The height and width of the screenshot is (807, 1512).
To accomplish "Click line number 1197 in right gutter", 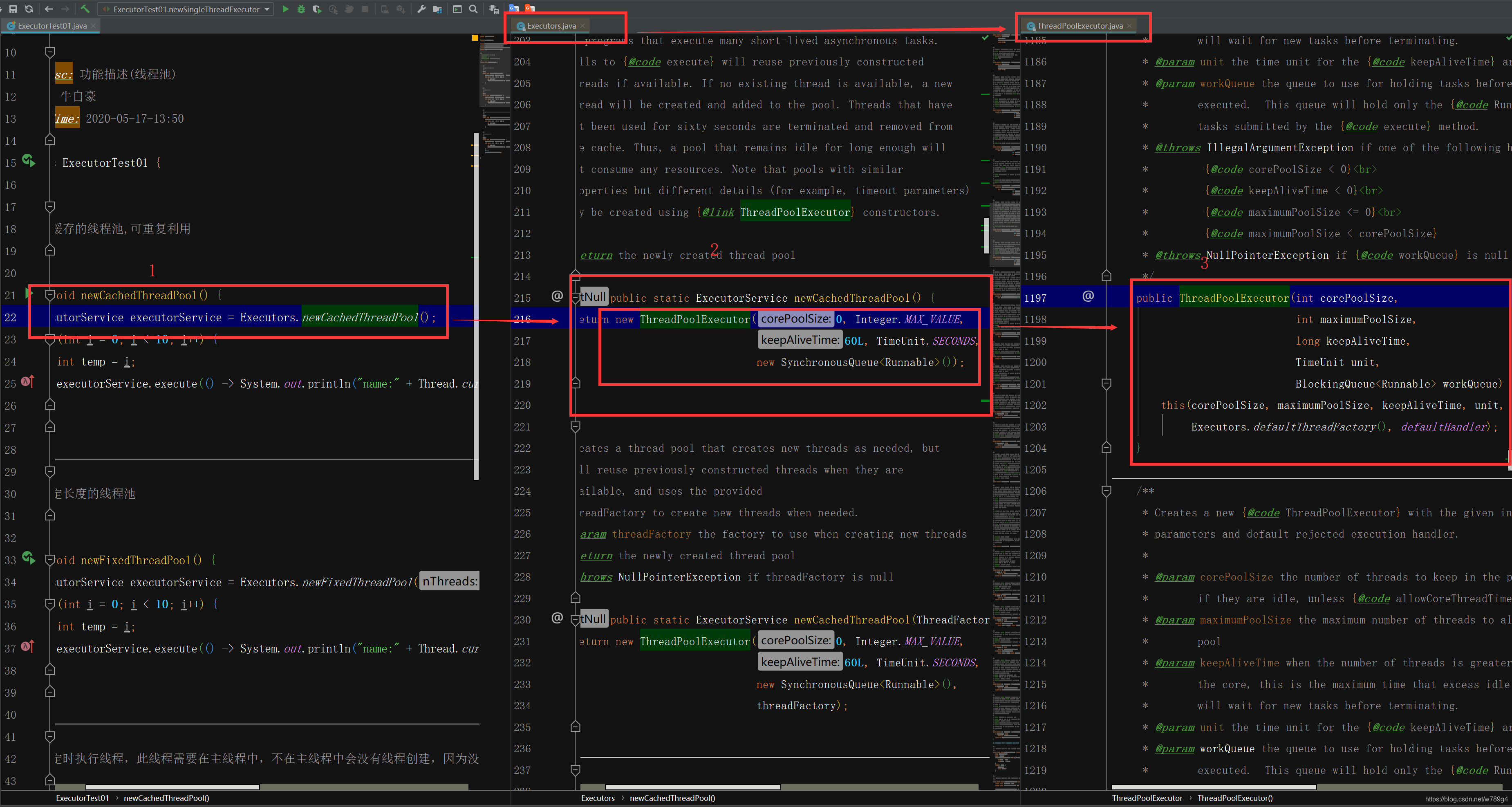I will [x=1035, y=298].
